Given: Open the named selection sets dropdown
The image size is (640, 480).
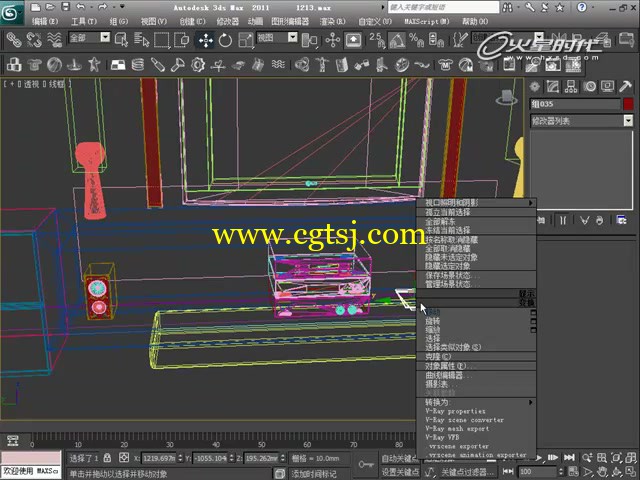Looking at the screenshot, I should pos(539,37).
